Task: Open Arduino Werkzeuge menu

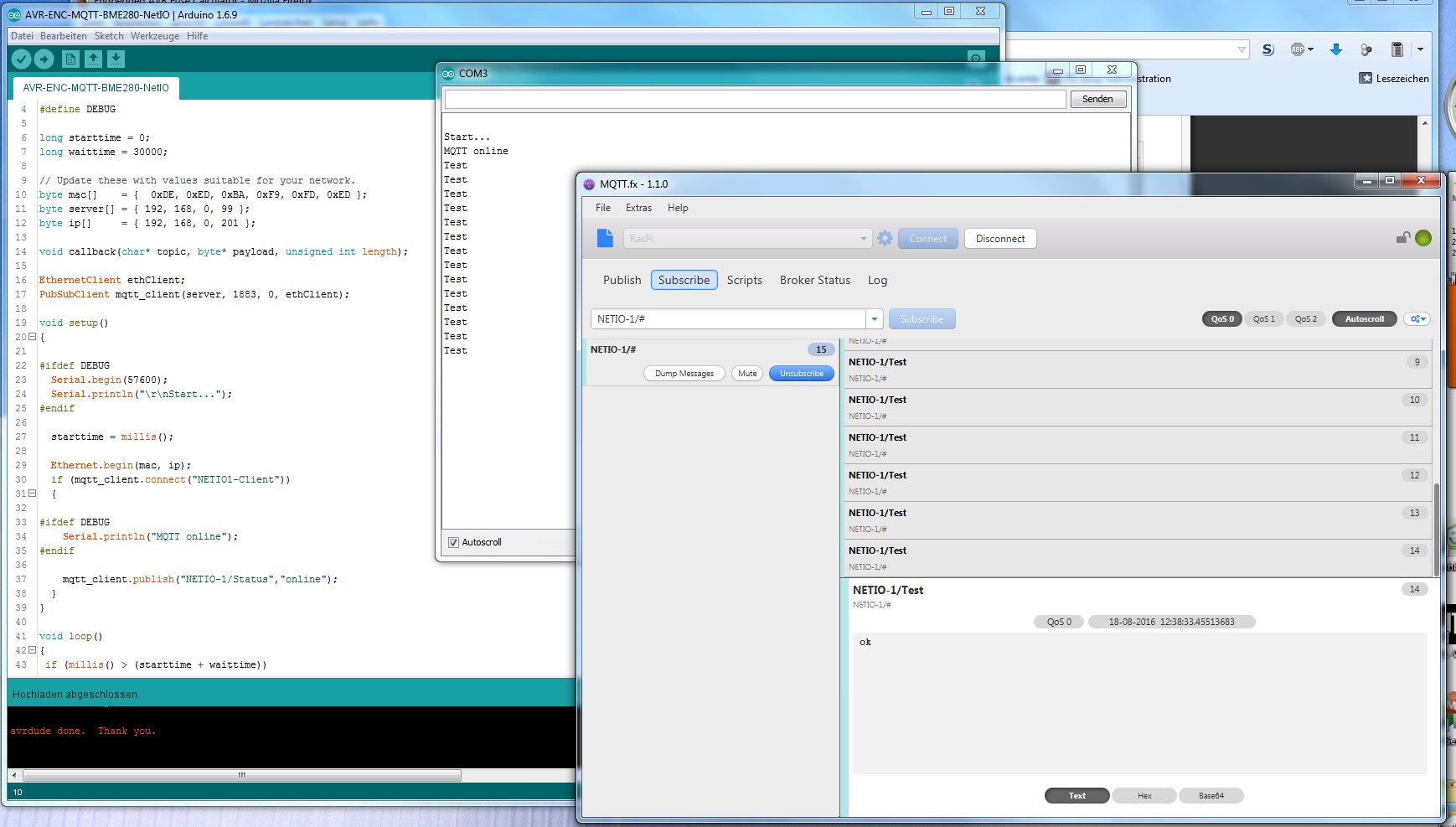Action: point(155,36)
